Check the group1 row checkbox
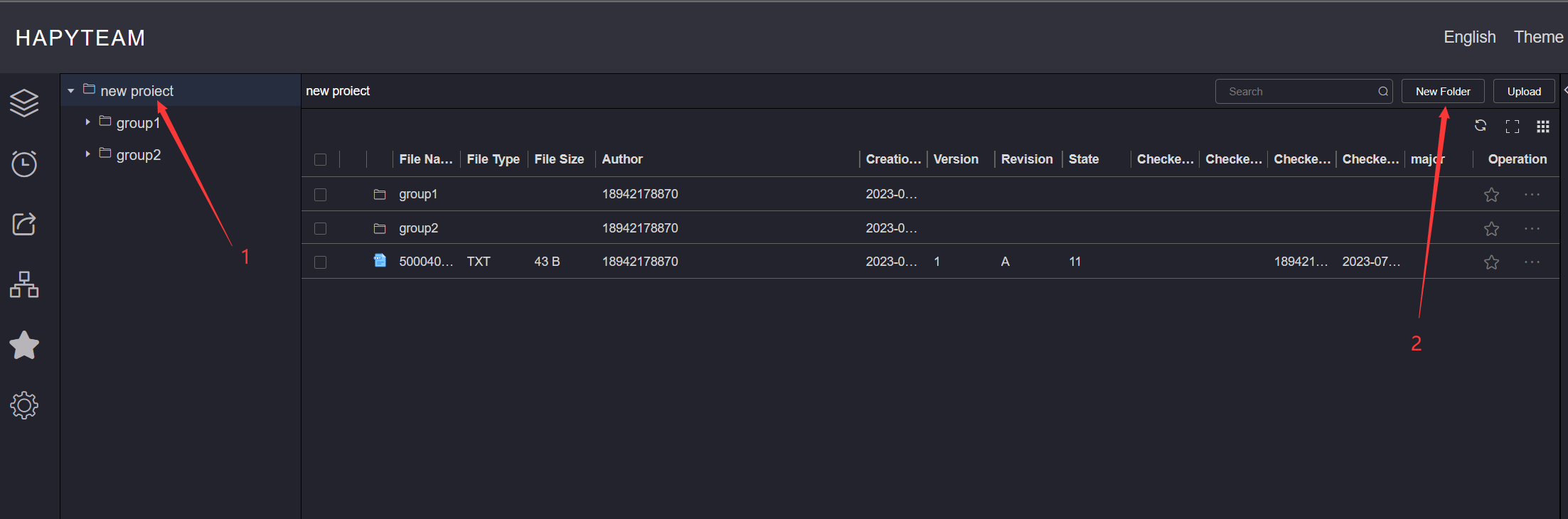The image size is (1568, 519). (x=320, y=195)
